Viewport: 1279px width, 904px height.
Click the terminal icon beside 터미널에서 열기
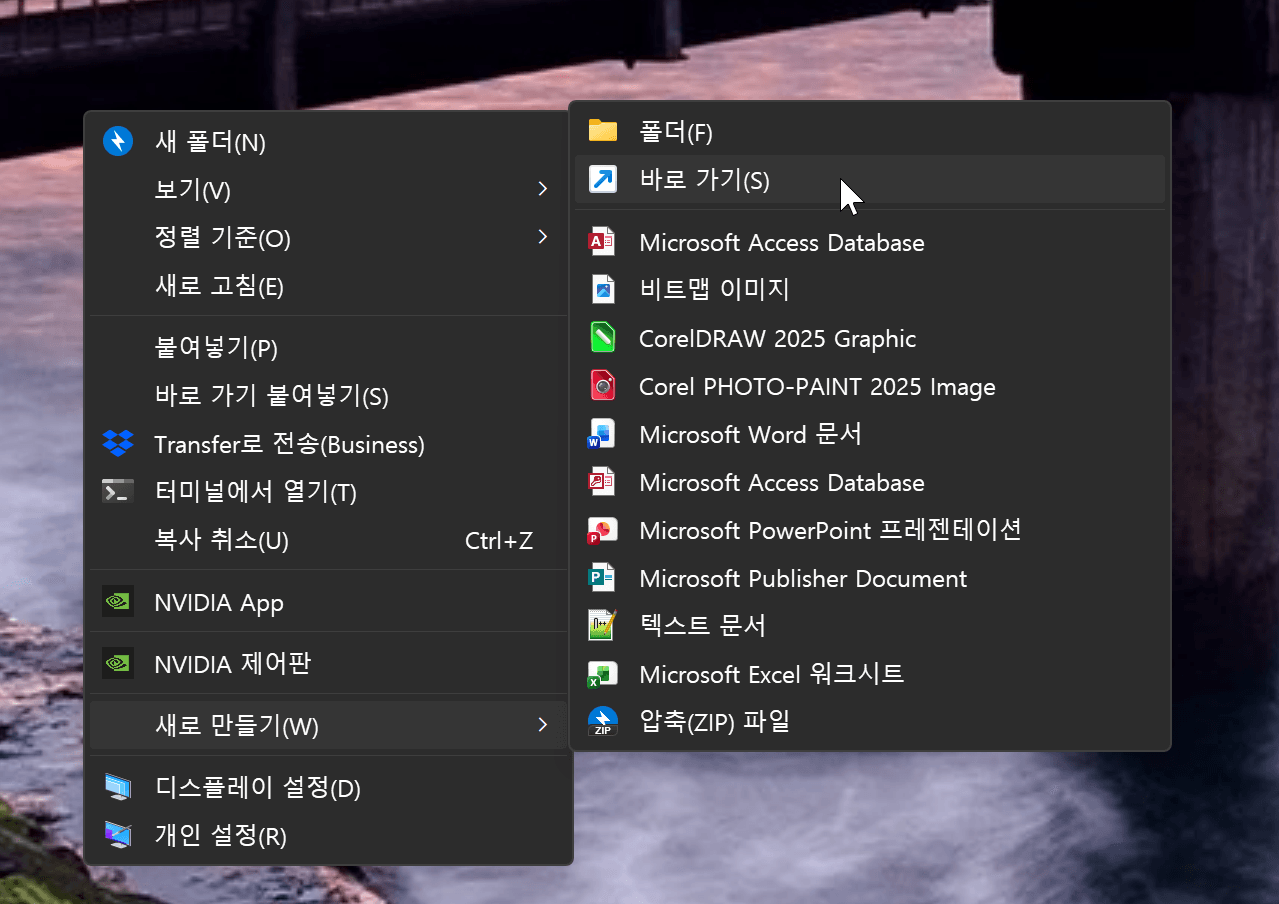[x=118, y=491]
